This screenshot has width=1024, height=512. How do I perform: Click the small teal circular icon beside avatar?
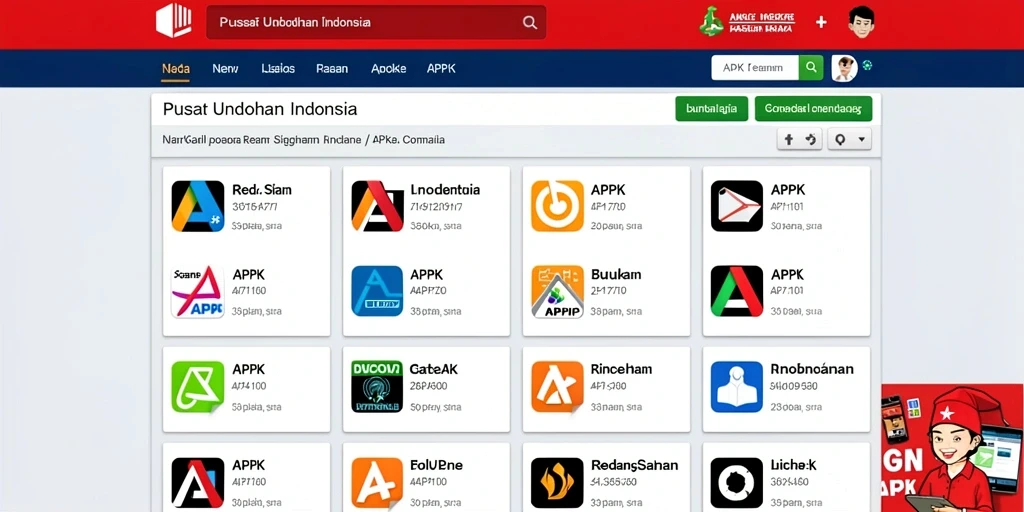pyautogui.click(x=867, y=65)
